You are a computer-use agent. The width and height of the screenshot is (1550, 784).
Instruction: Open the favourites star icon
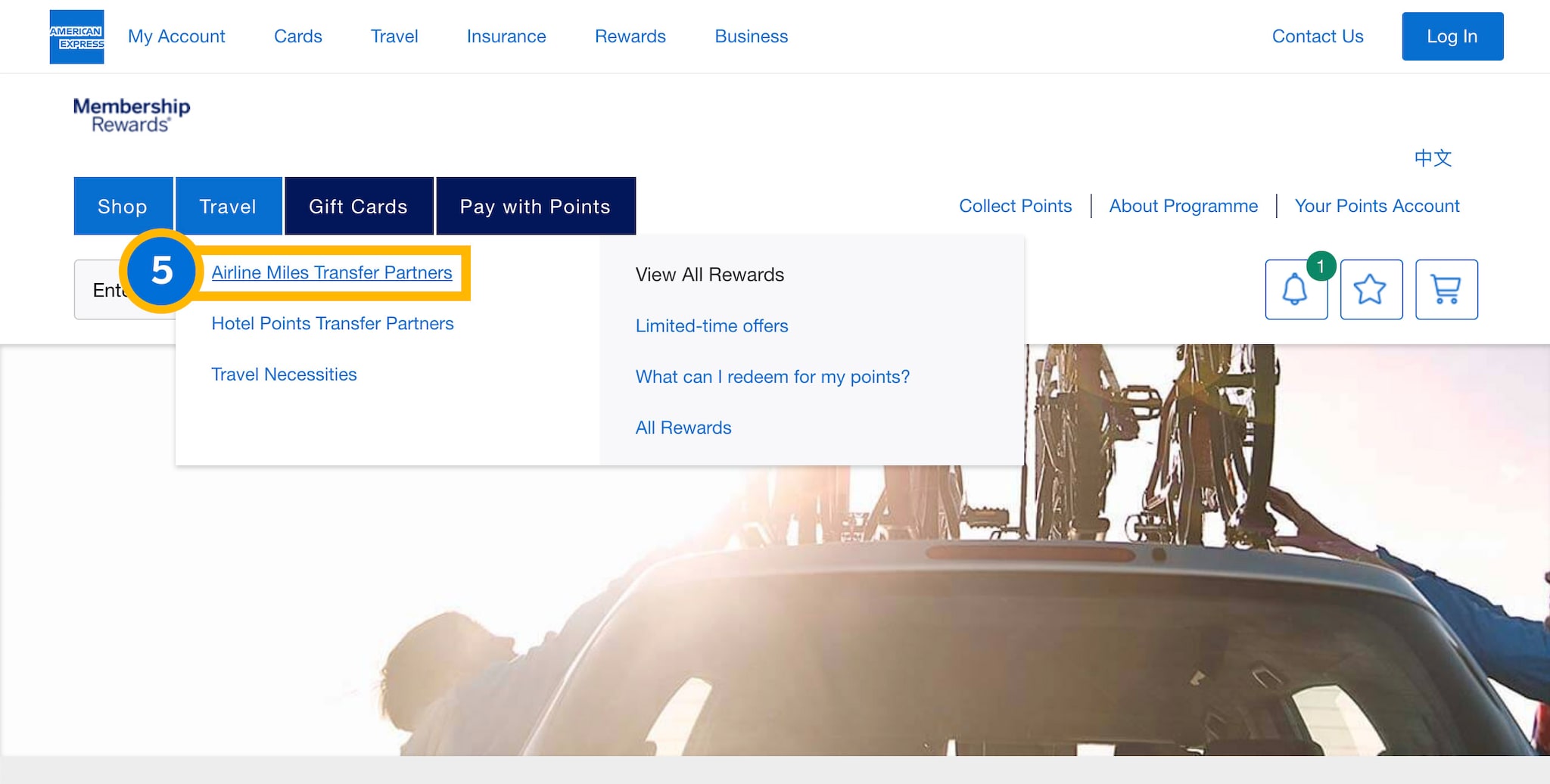click(1371, 290)
